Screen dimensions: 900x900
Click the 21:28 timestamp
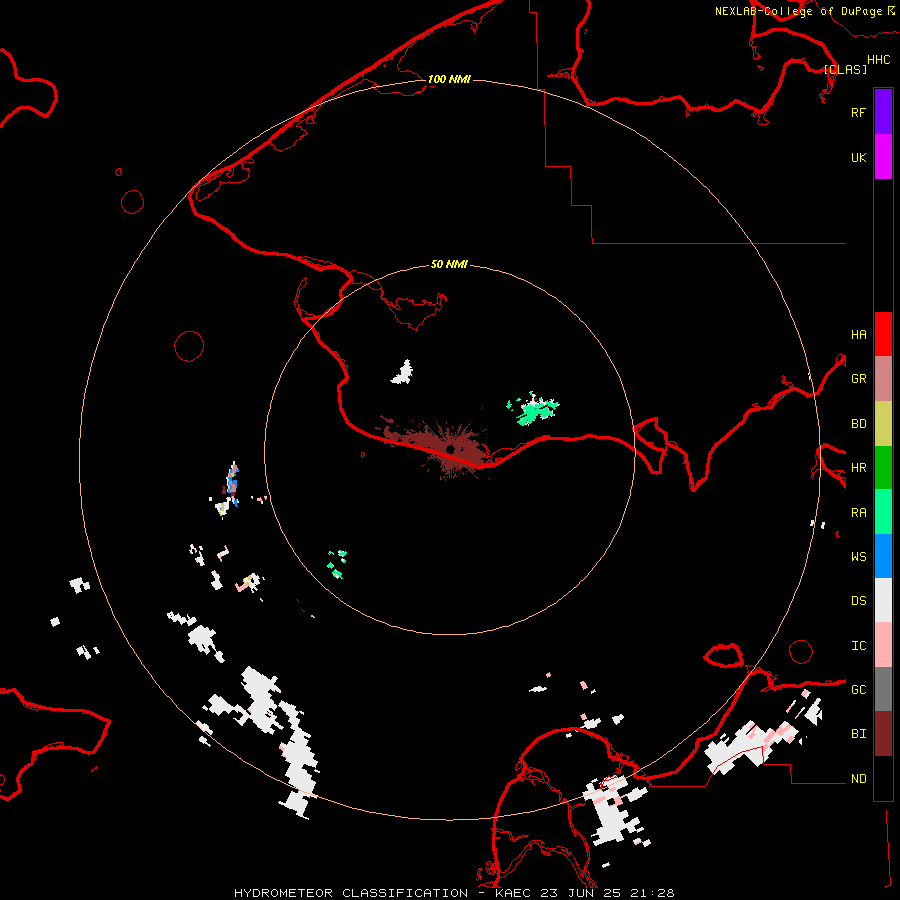[x=651, y=893]
